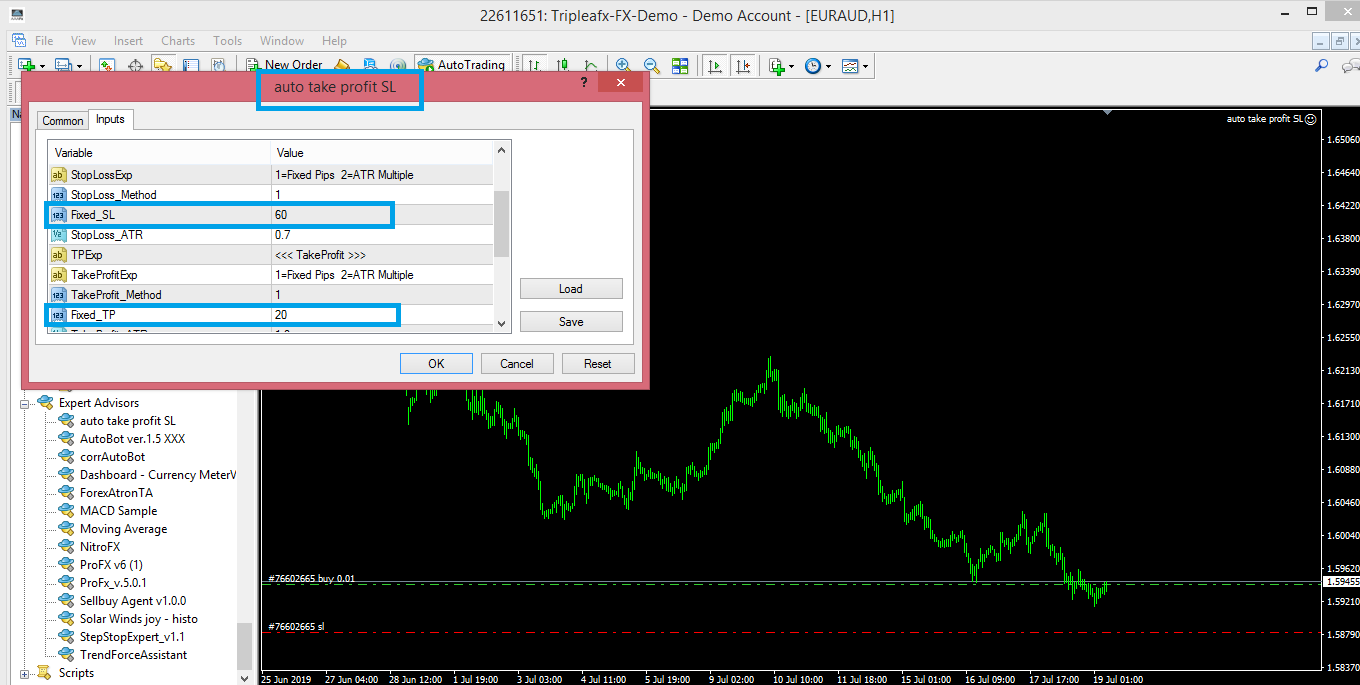
Task: Open the periodicity clock dropdown arrow
Action: 828,67
